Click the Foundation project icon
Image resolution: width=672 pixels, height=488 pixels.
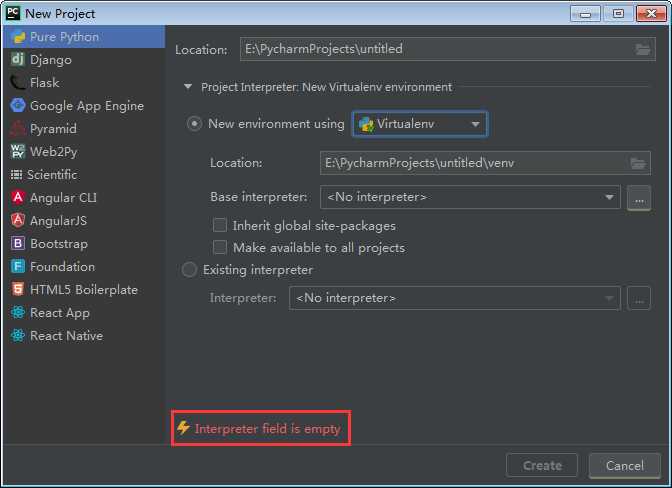[x=18, y=266]
